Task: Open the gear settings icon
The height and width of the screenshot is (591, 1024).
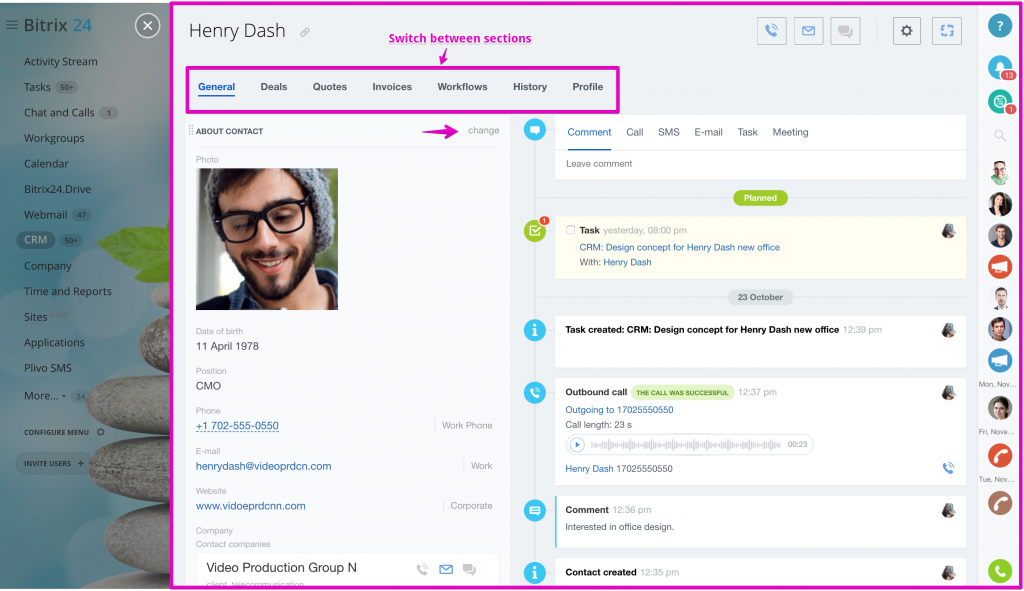Action: (906, 31)
